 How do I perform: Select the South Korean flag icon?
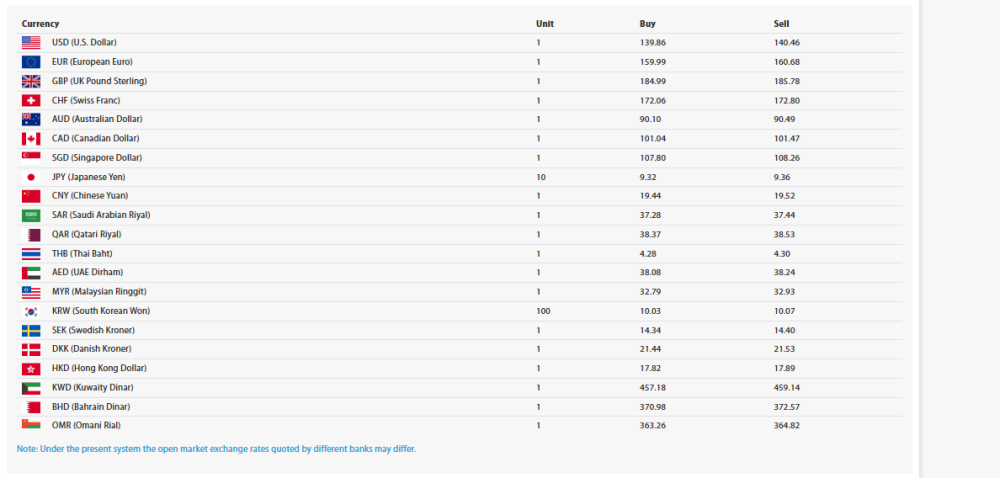[31, 311]
